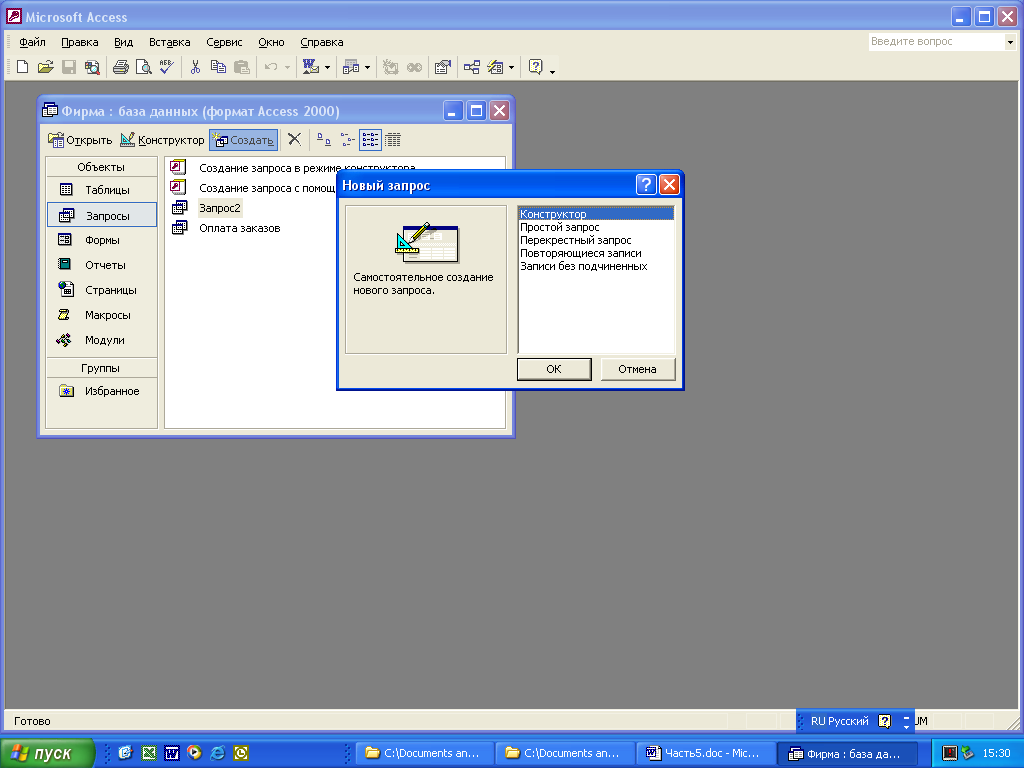This screenshot has width=1024, height=768.
Task: Switch to List view in the database window
Action: click(370, 139)
